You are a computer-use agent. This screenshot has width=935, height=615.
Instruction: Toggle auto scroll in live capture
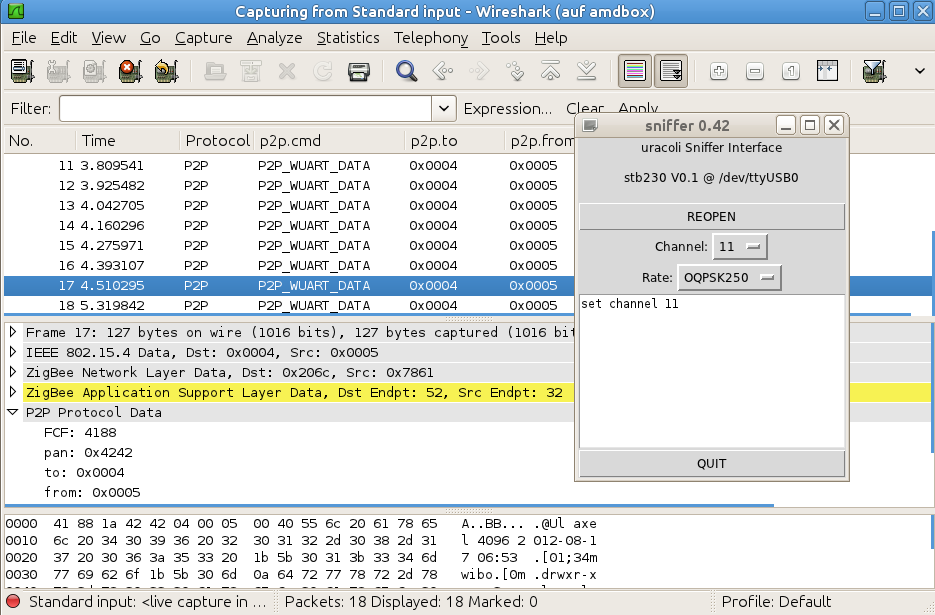pos(671,71)
